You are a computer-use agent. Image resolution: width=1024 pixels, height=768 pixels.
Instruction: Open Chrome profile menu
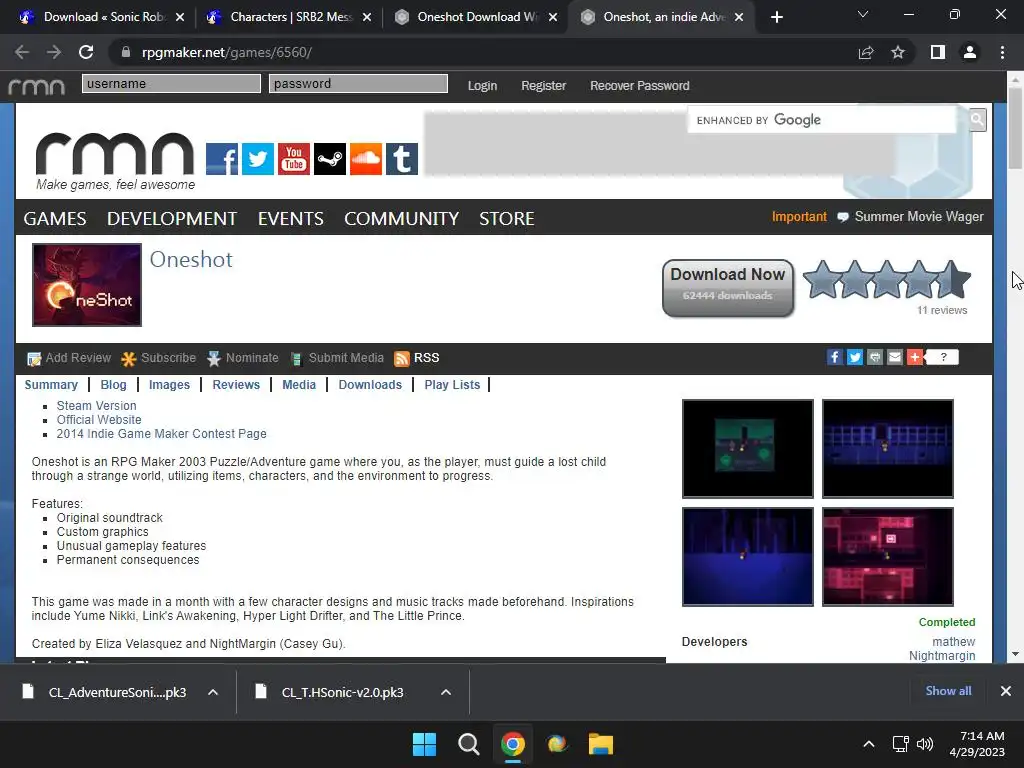click(x=970, y=52)
